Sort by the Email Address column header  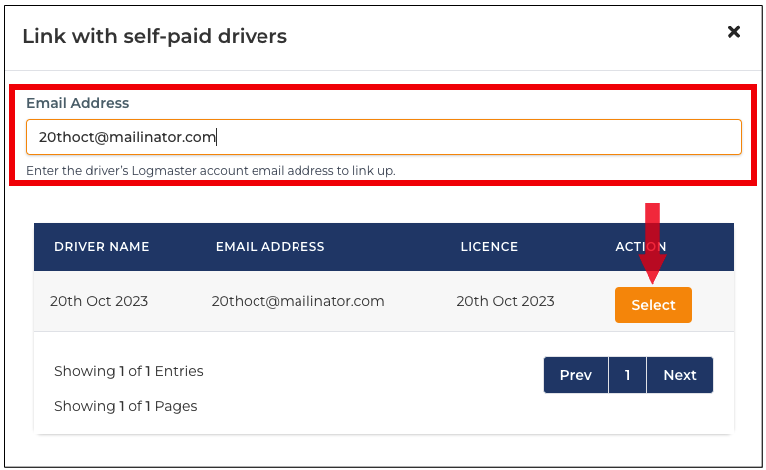270,247
